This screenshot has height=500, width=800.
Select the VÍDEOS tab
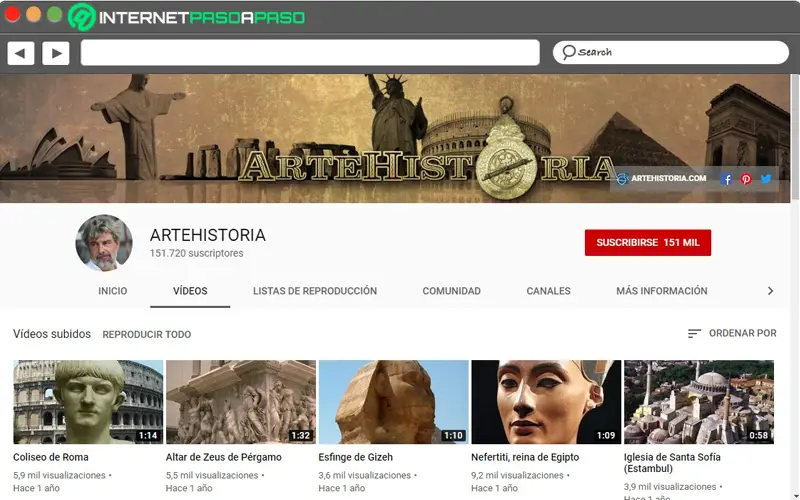click(x=190, y=291)
